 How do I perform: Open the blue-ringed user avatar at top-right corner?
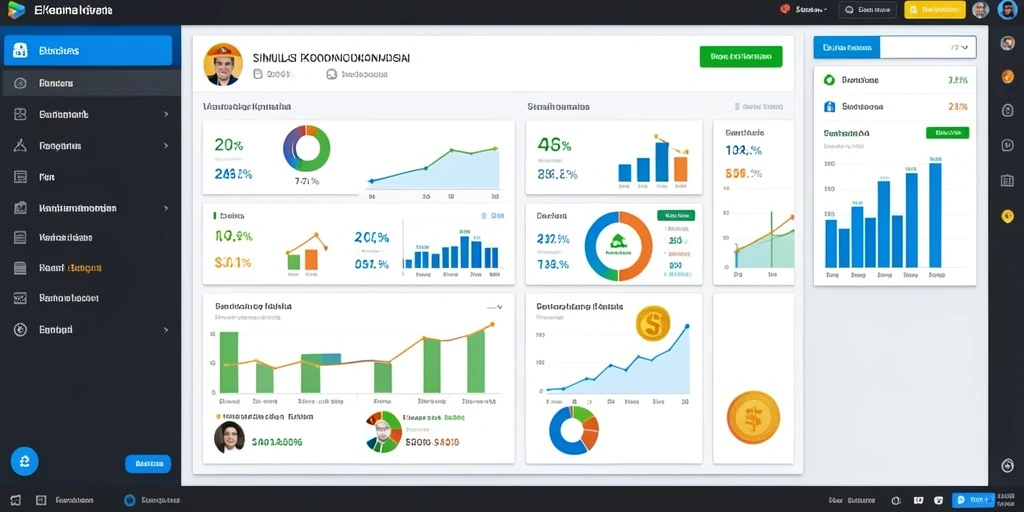(x=1007, y=10)
